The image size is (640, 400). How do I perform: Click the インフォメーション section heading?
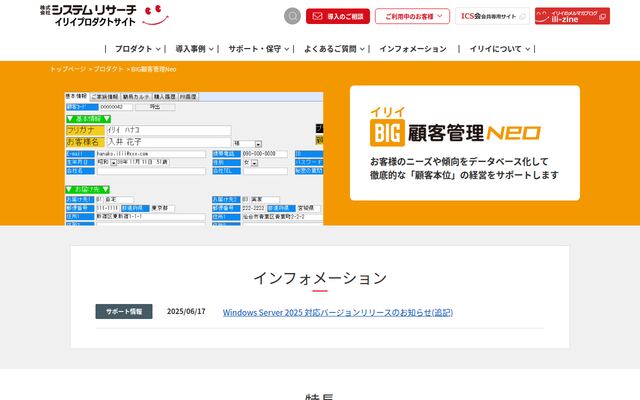tap(320, 278)
